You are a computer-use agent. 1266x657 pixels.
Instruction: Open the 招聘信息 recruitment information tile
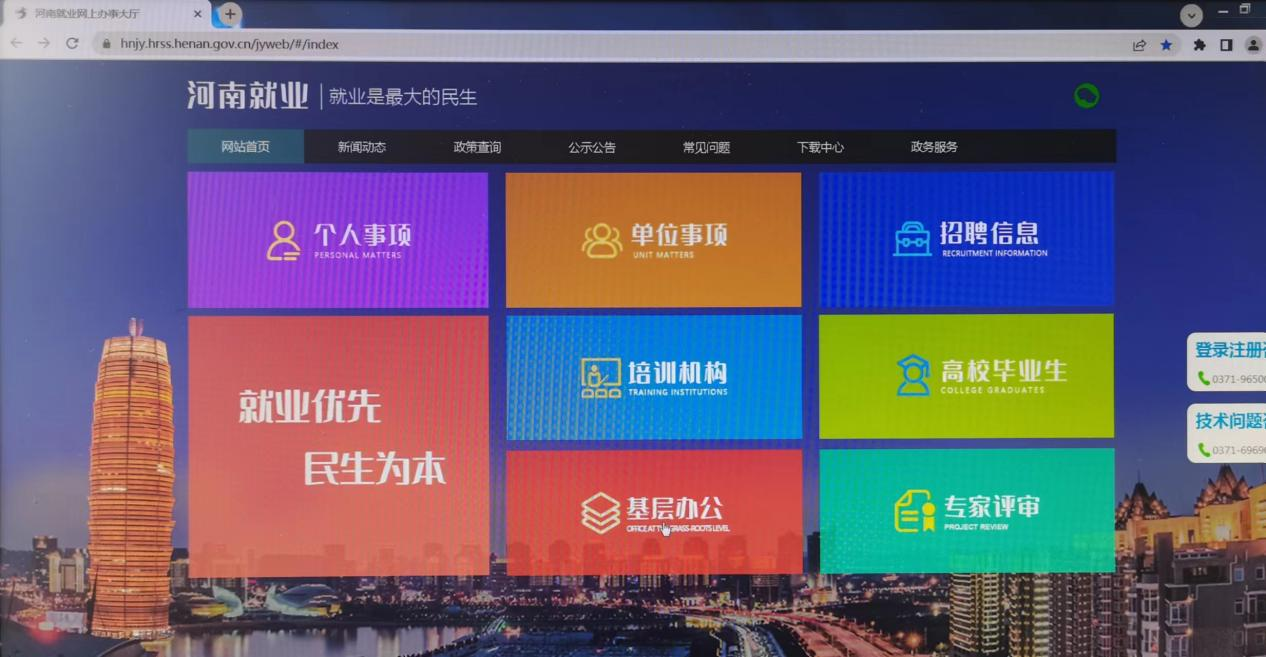[966, 239]
